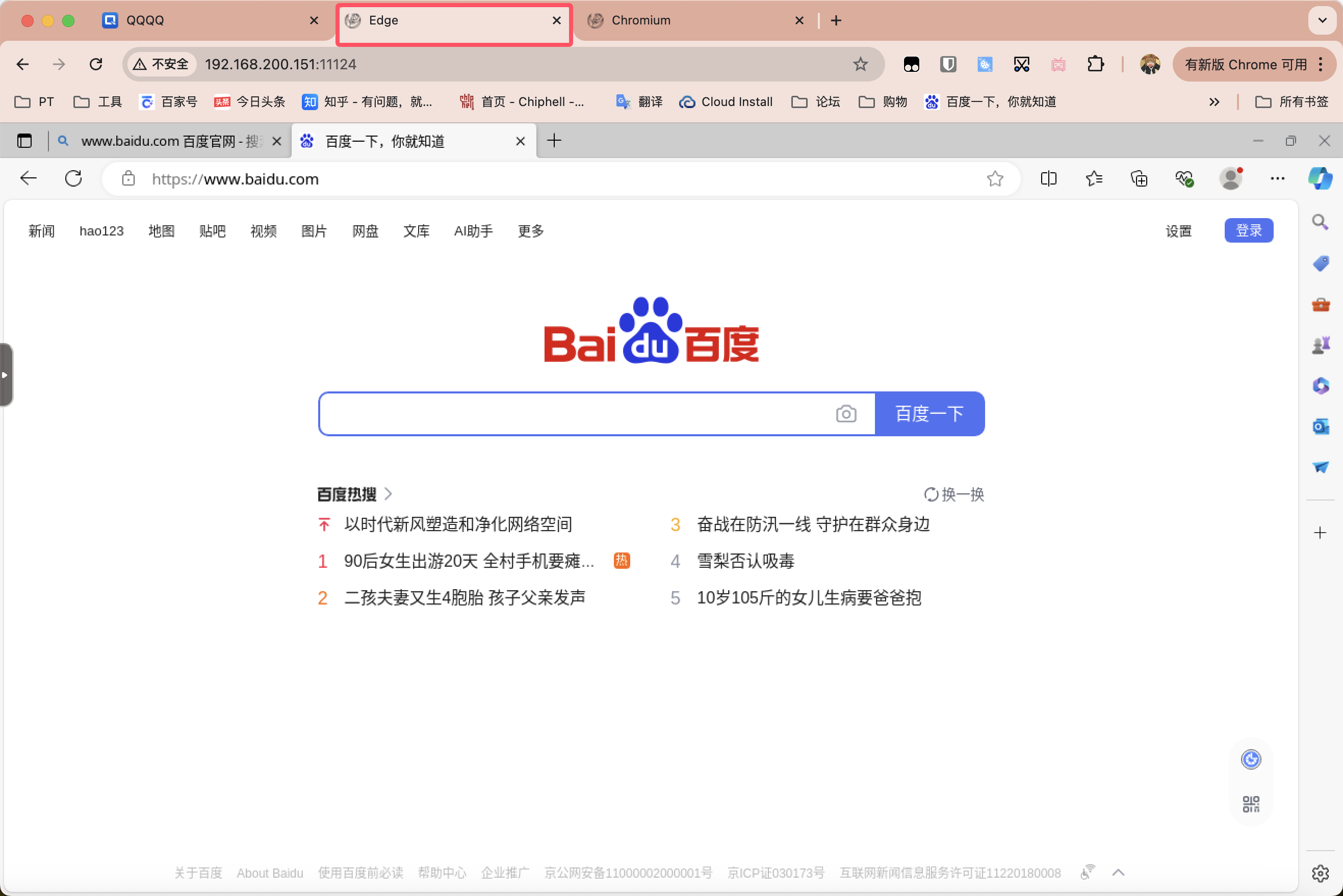Viewport: 1343px width, 896px height.
Task: Open Chrome profile avatar
Action: point(1150,64)
